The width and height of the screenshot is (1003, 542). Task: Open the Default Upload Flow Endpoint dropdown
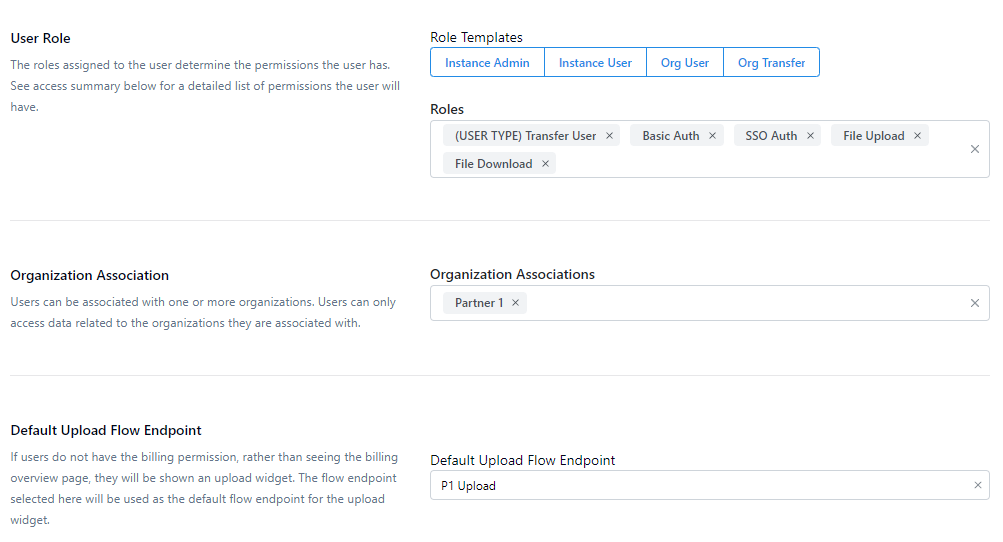[x=700, y=486]
